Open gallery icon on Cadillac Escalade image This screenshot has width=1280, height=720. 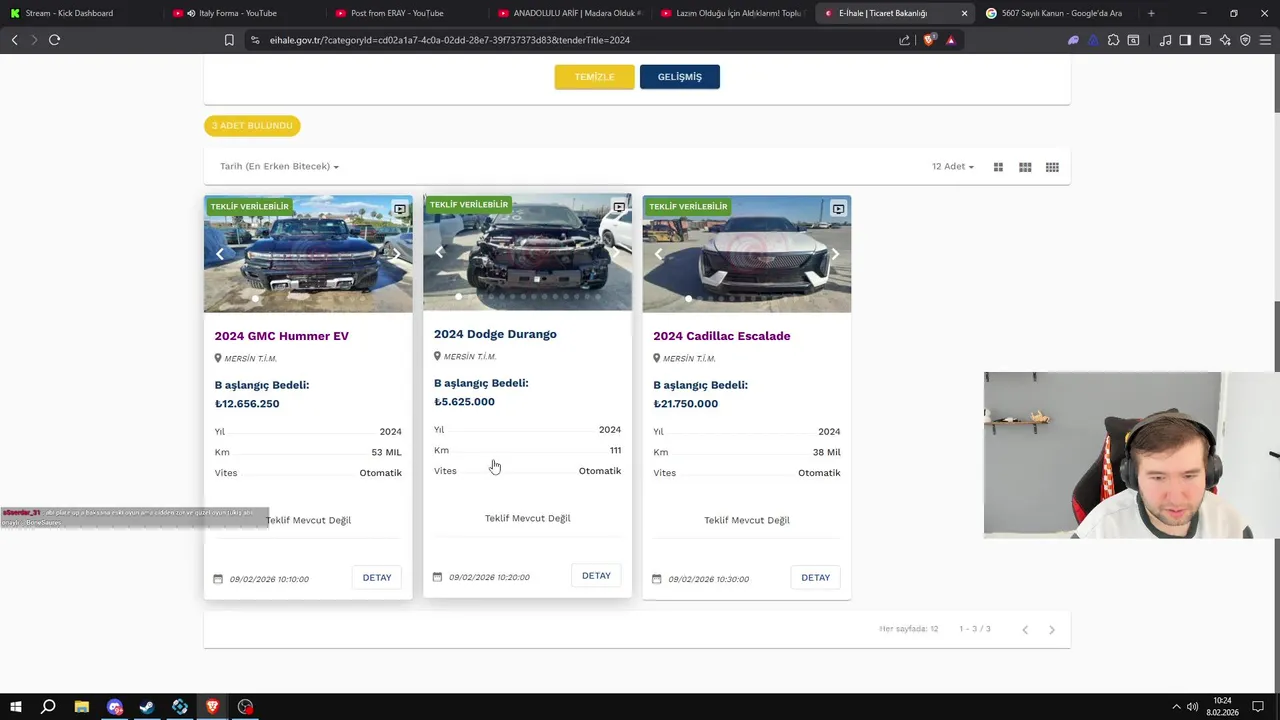coord(838,209)
